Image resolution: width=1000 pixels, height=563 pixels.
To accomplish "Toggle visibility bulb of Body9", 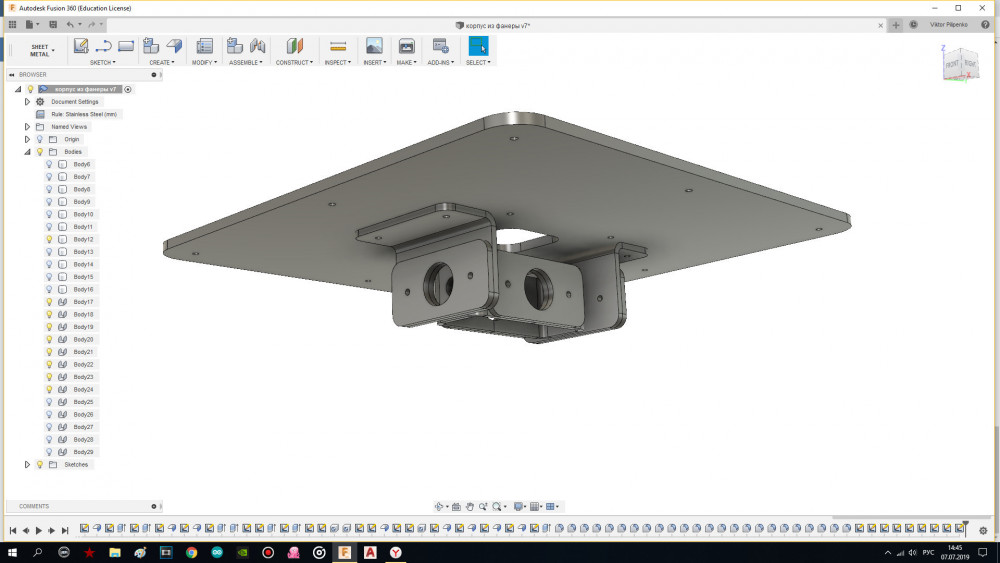I will coord(49,201).
